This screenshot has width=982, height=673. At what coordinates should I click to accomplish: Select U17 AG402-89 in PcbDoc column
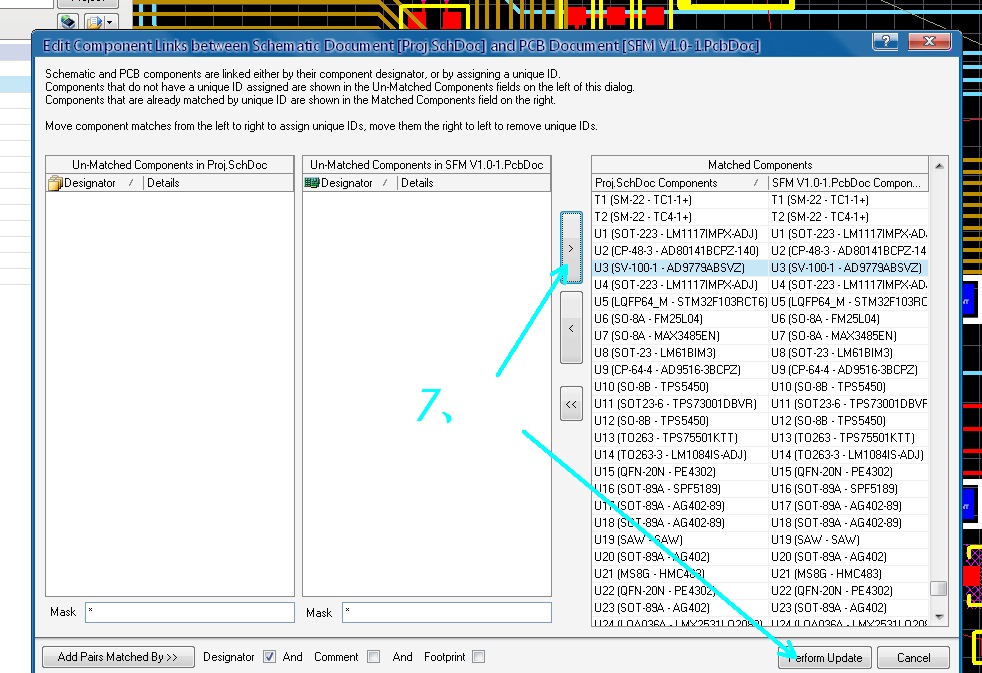point(849,505)
